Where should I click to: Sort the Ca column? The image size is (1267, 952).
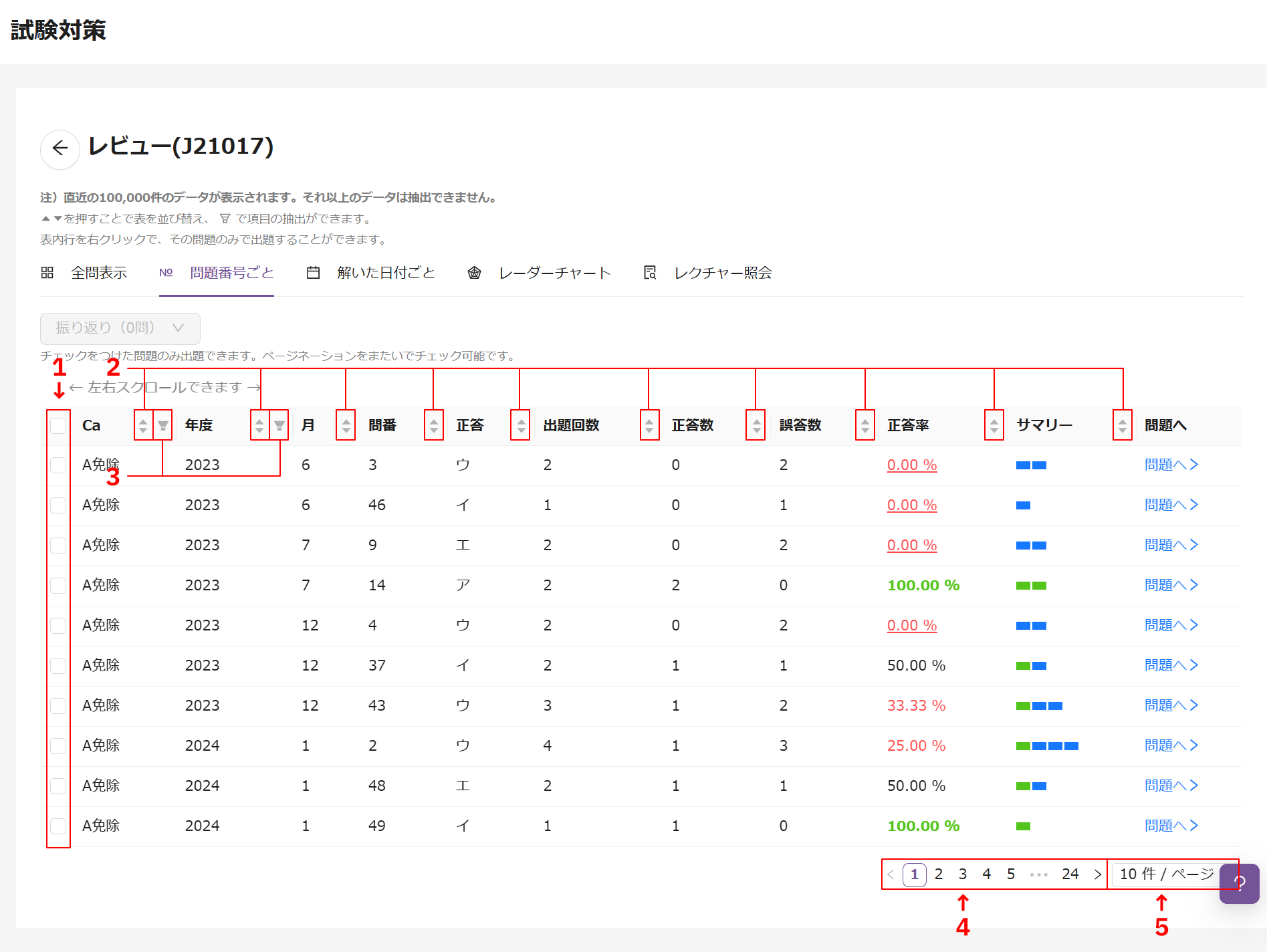(x=143, y=425)
